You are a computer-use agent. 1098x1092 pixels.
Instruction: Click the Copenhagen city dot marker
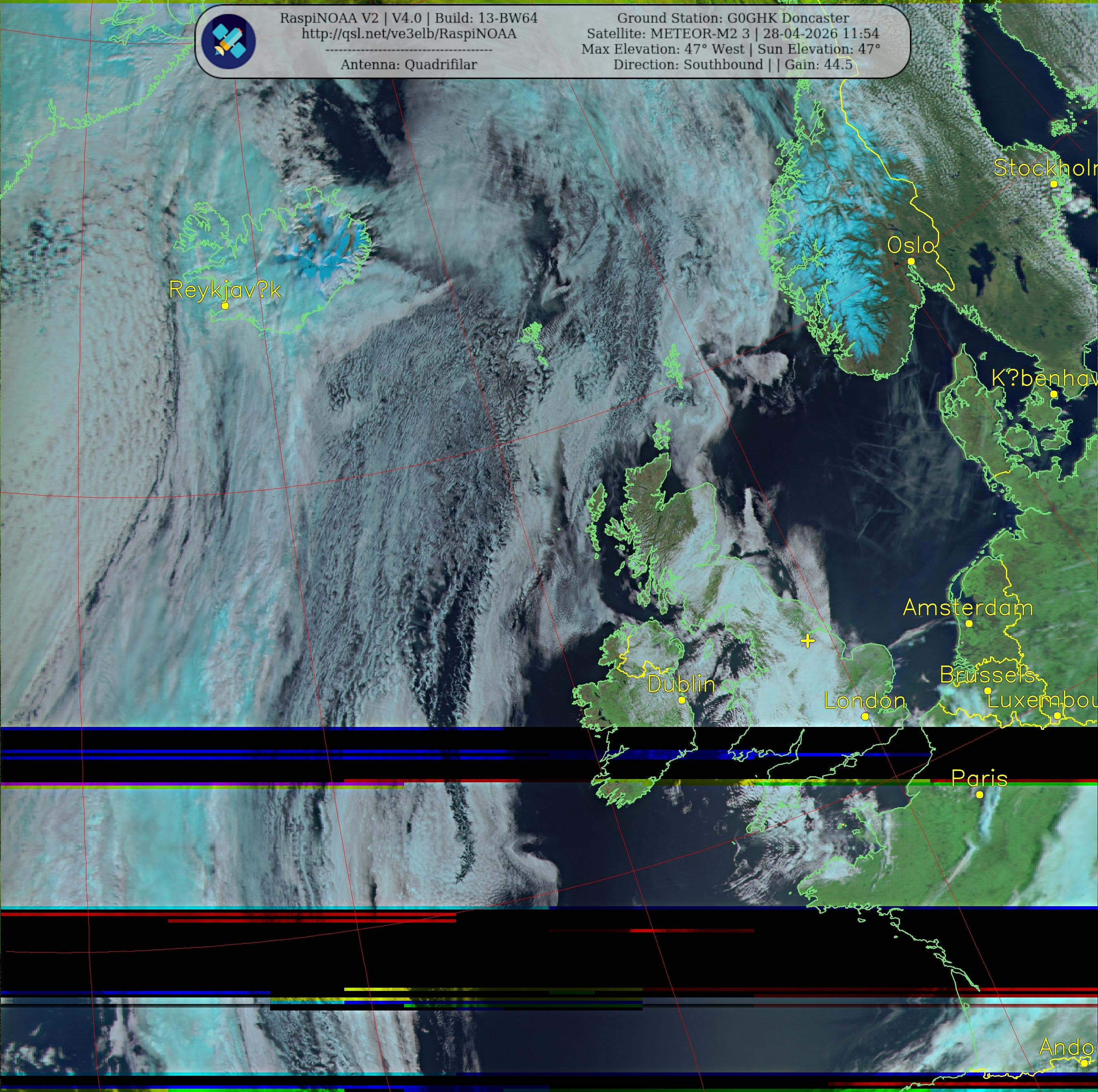click(1054, 394)
